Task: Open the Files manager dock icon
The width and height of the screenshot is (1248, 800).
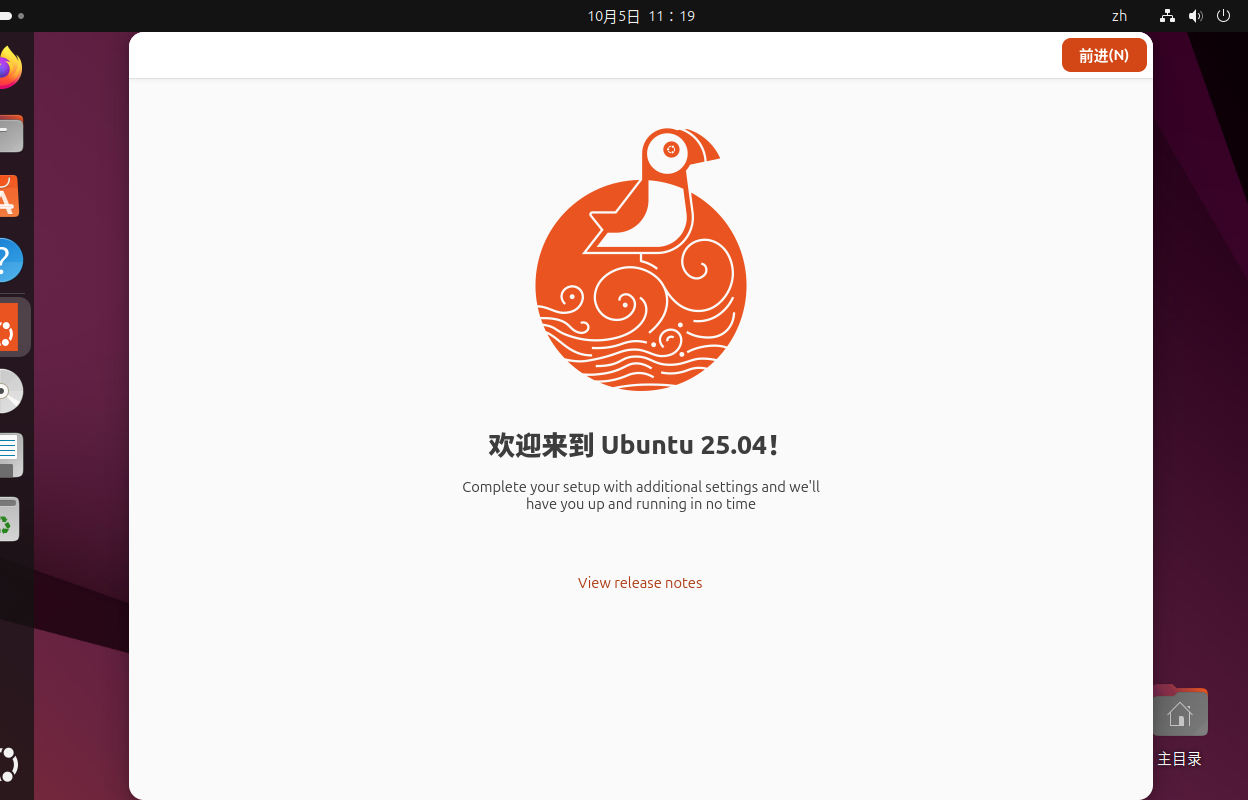Action: coord(9,133)
